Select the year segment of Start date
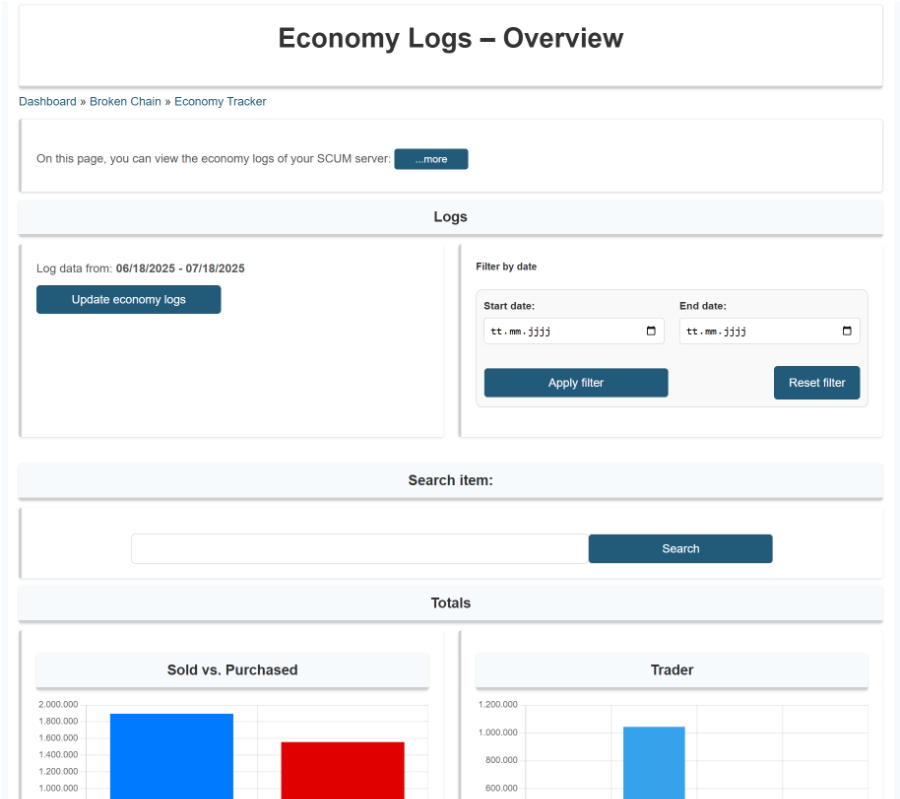 538,332
